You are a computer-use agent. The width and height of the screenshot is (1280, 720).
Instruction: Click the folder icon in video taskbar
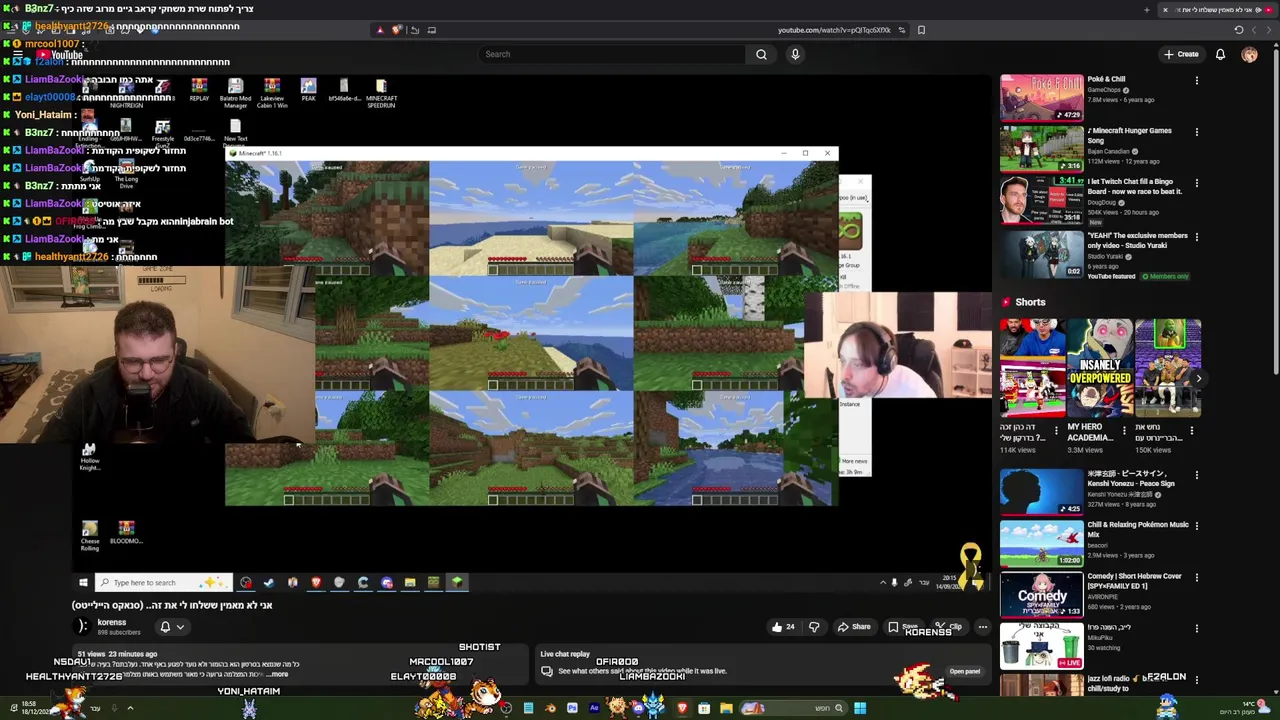pyautogui.click(x=410, y=583)
